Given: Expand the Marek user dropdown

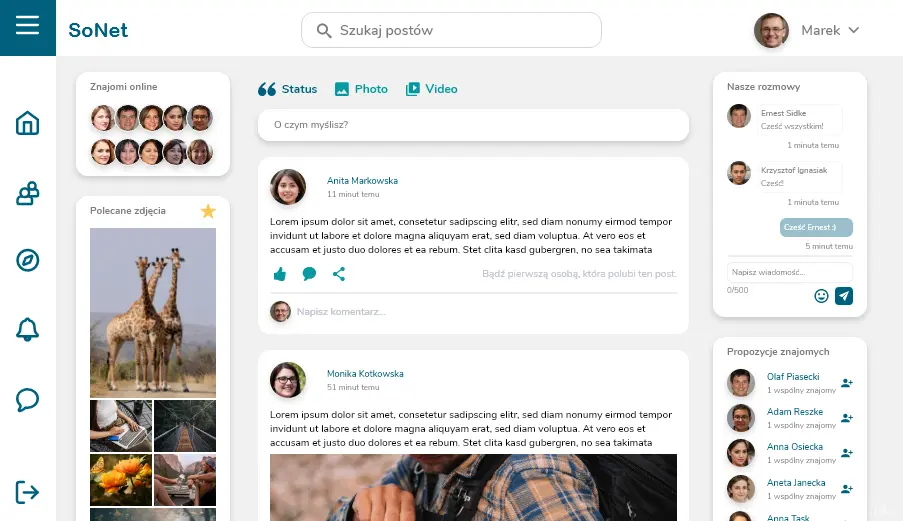Looking at the screenshot, I should point(853,31).
